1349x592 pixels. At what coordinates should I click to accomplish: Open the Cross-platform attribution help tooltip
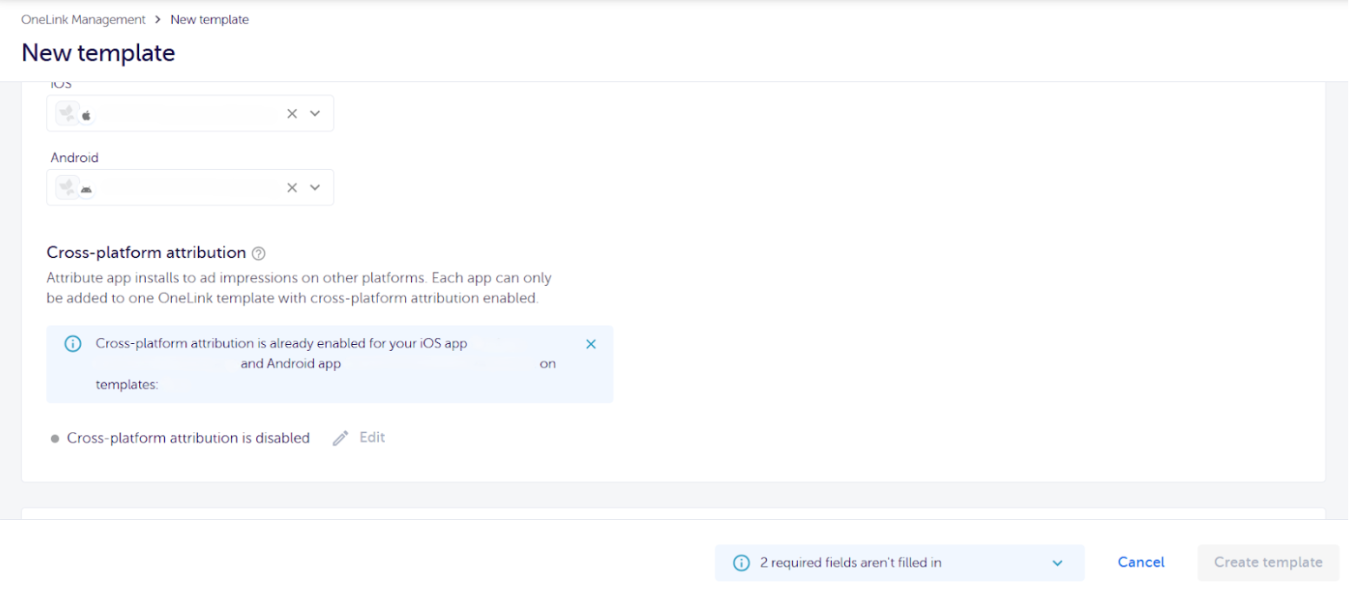coord(258,252)
